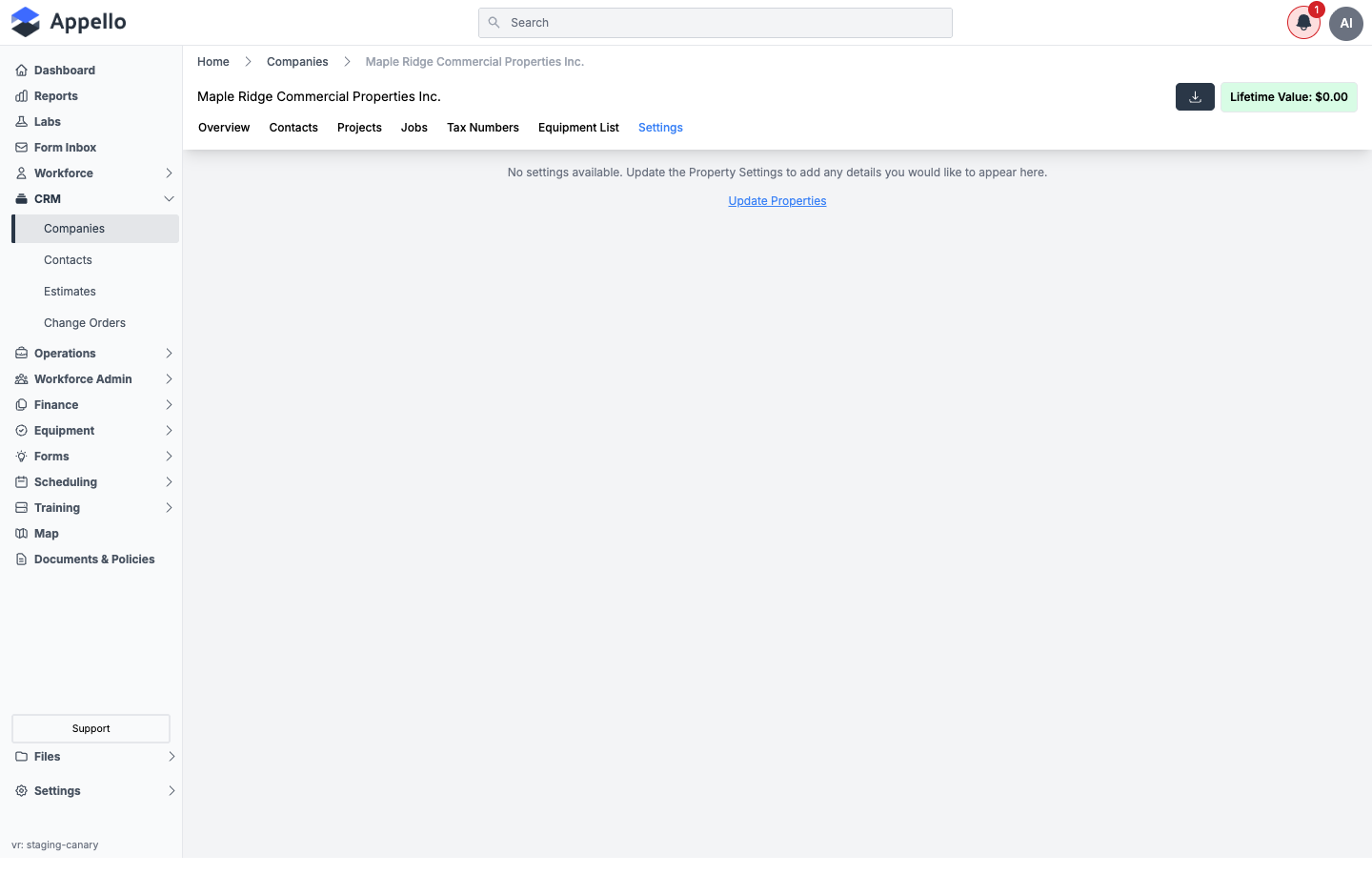Collapse the CRM section chevron
This screenshot has height=875, width=1372.
[169, 199]
